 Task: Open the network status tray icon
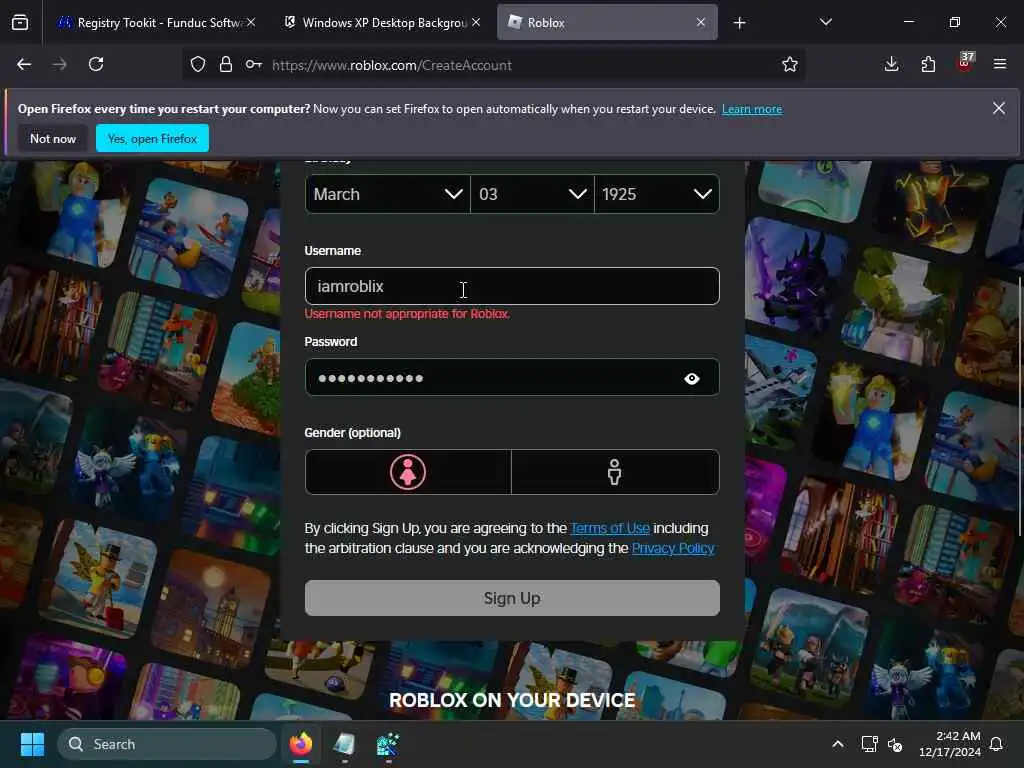pyautogui.click(x=869, y=744)
